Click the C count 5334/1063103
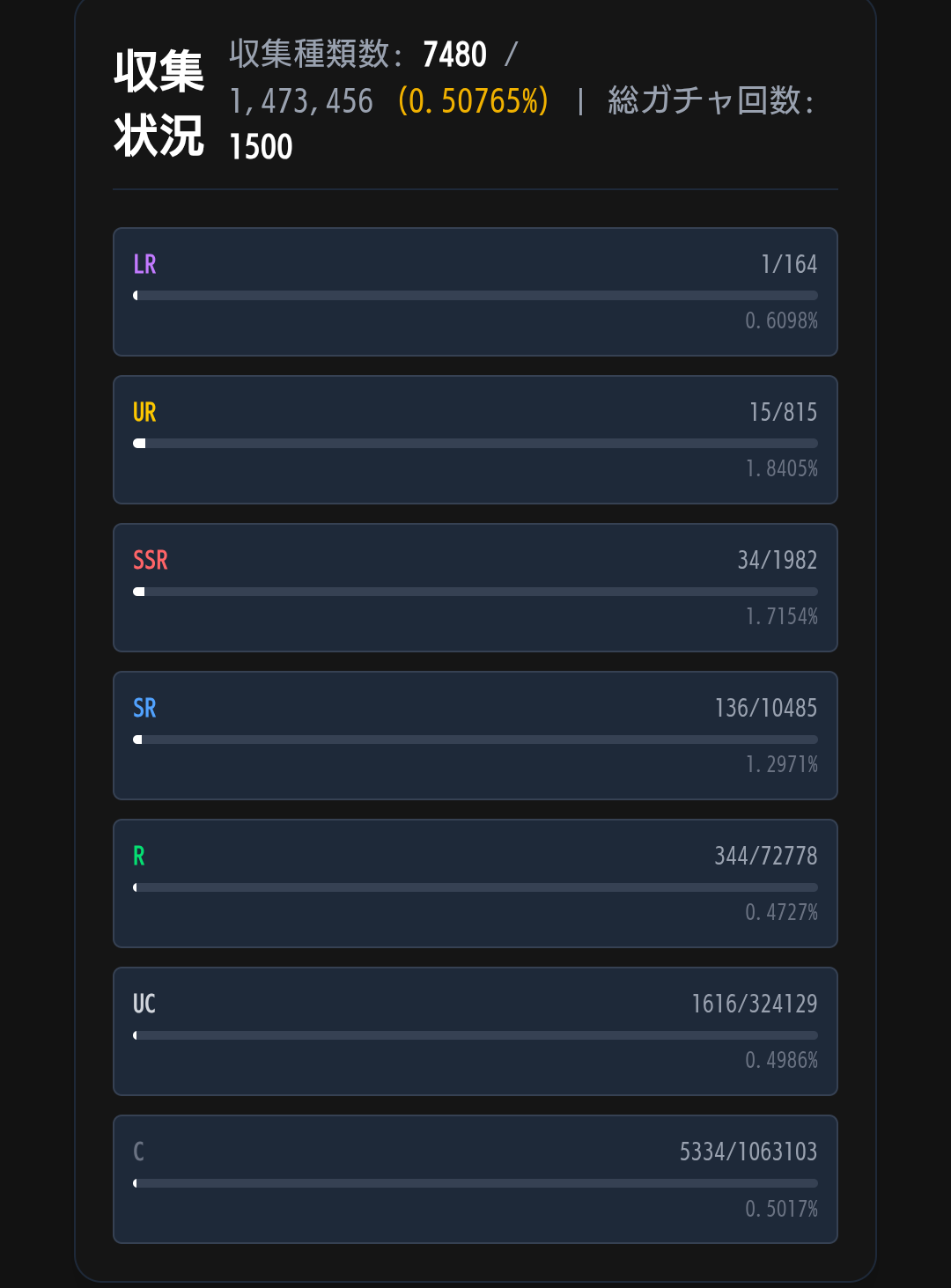The width and height of the screenshot is (951, 1288). (748, 1152)
